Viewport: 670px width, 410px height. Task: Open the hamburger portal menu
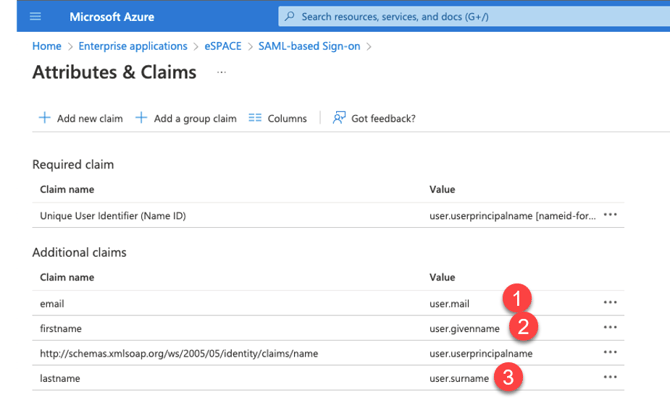point(36,17)
